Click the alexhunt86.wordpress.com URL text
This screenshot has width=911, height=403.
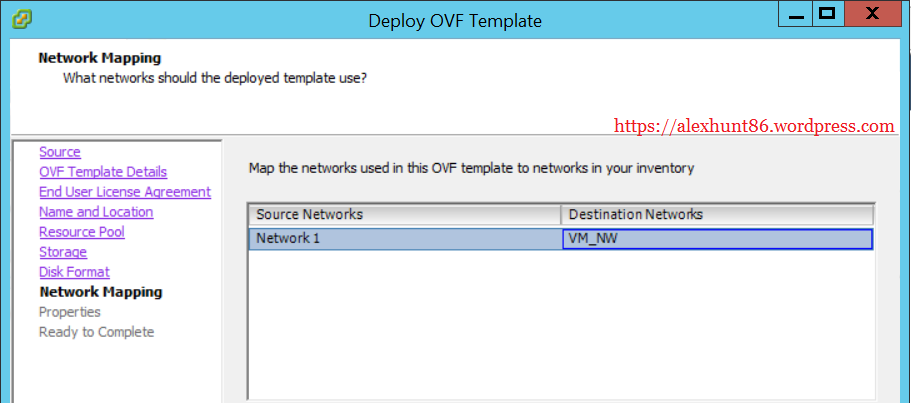(x=754, y=127)
